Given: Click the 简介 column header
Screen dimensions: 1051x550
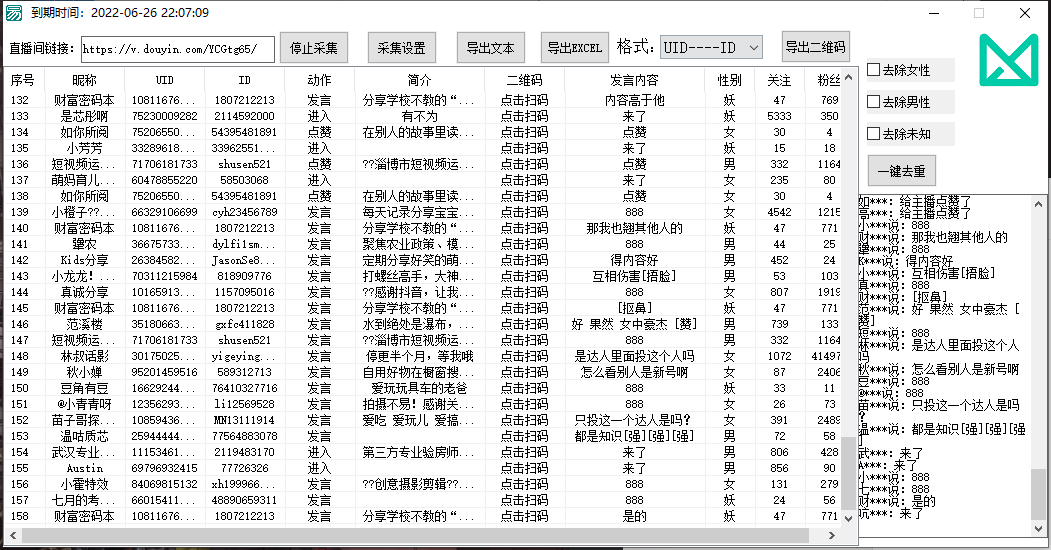Looking at the screenshot, I should [x=420, y=80].
